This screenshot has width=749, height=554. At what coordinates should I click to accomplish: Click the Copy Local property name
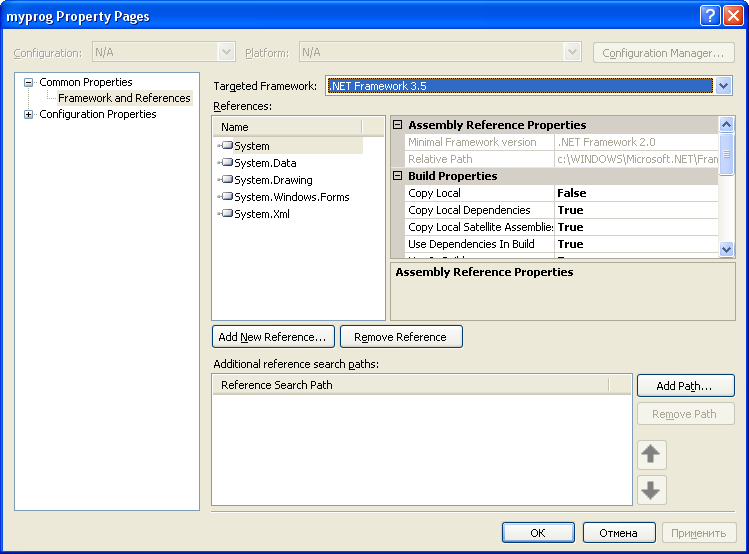pyautogui.click(x=480, y=193)
